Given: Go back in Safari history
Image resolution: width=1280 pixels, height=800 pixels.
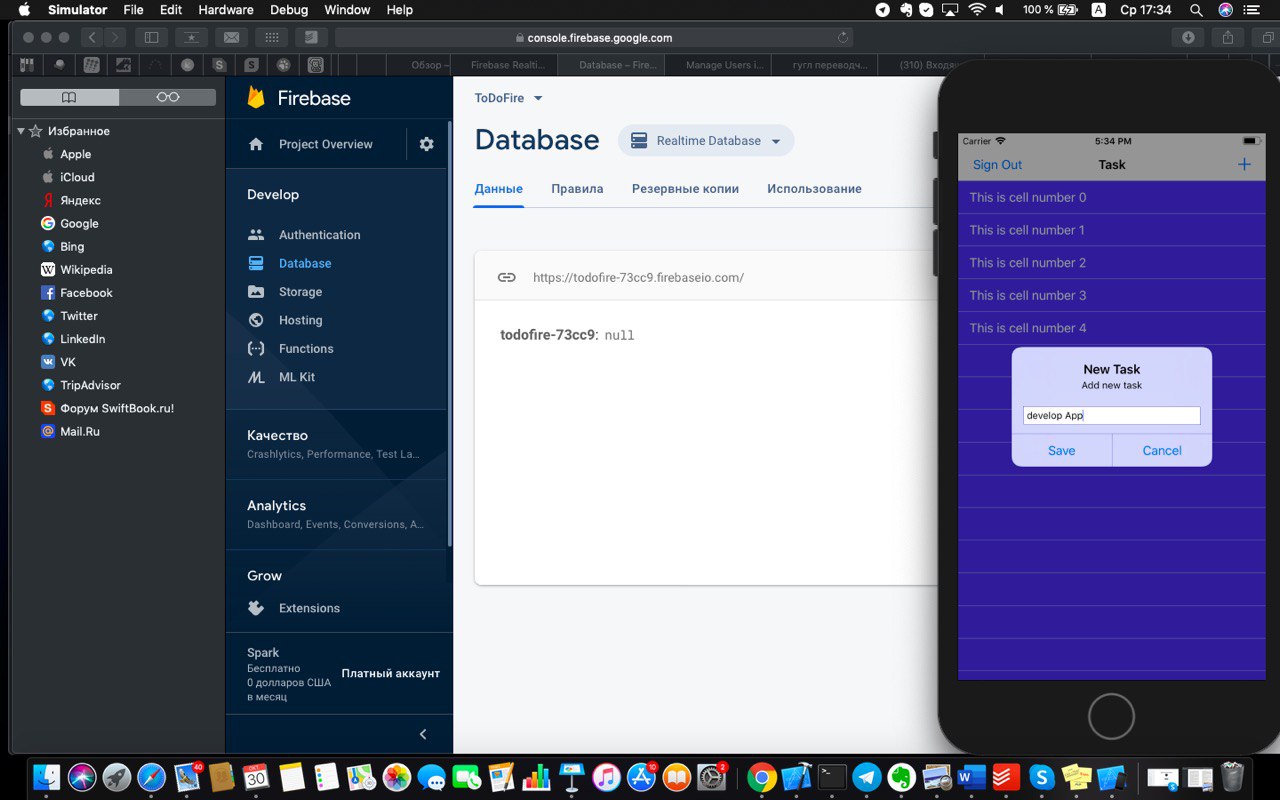Looking at the screenshot, I should pos(92,38).
